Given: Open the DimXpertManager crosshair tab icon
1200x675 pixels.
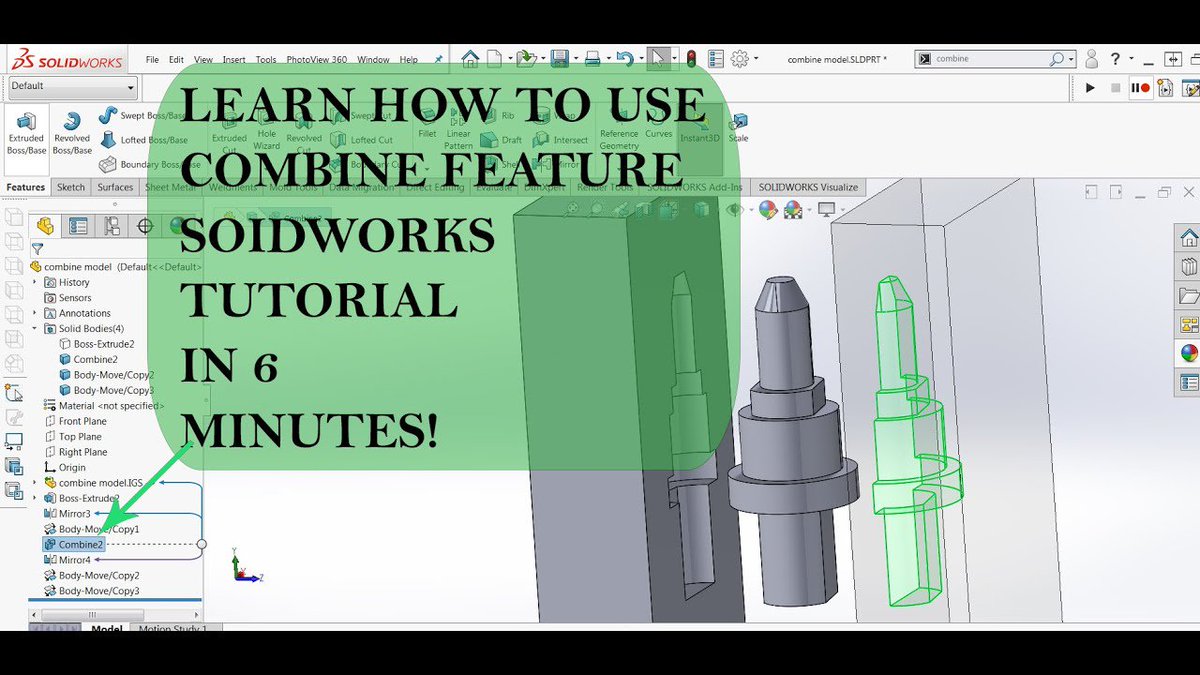Looking at the screenshot, I should point(144,226).
